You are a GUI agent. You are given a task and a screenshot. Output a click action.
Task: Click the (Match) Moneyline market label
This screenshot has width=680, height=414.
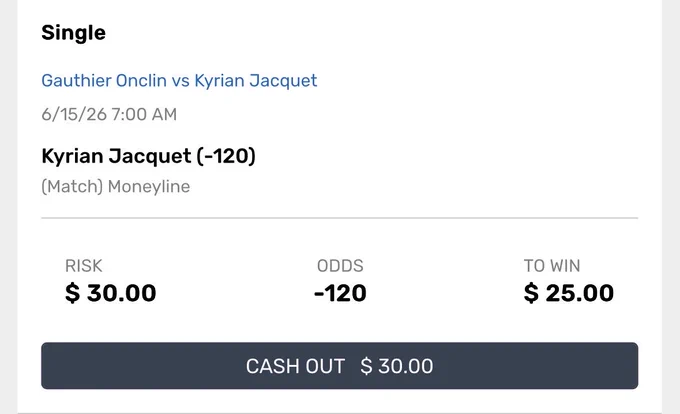pos(115,187)
